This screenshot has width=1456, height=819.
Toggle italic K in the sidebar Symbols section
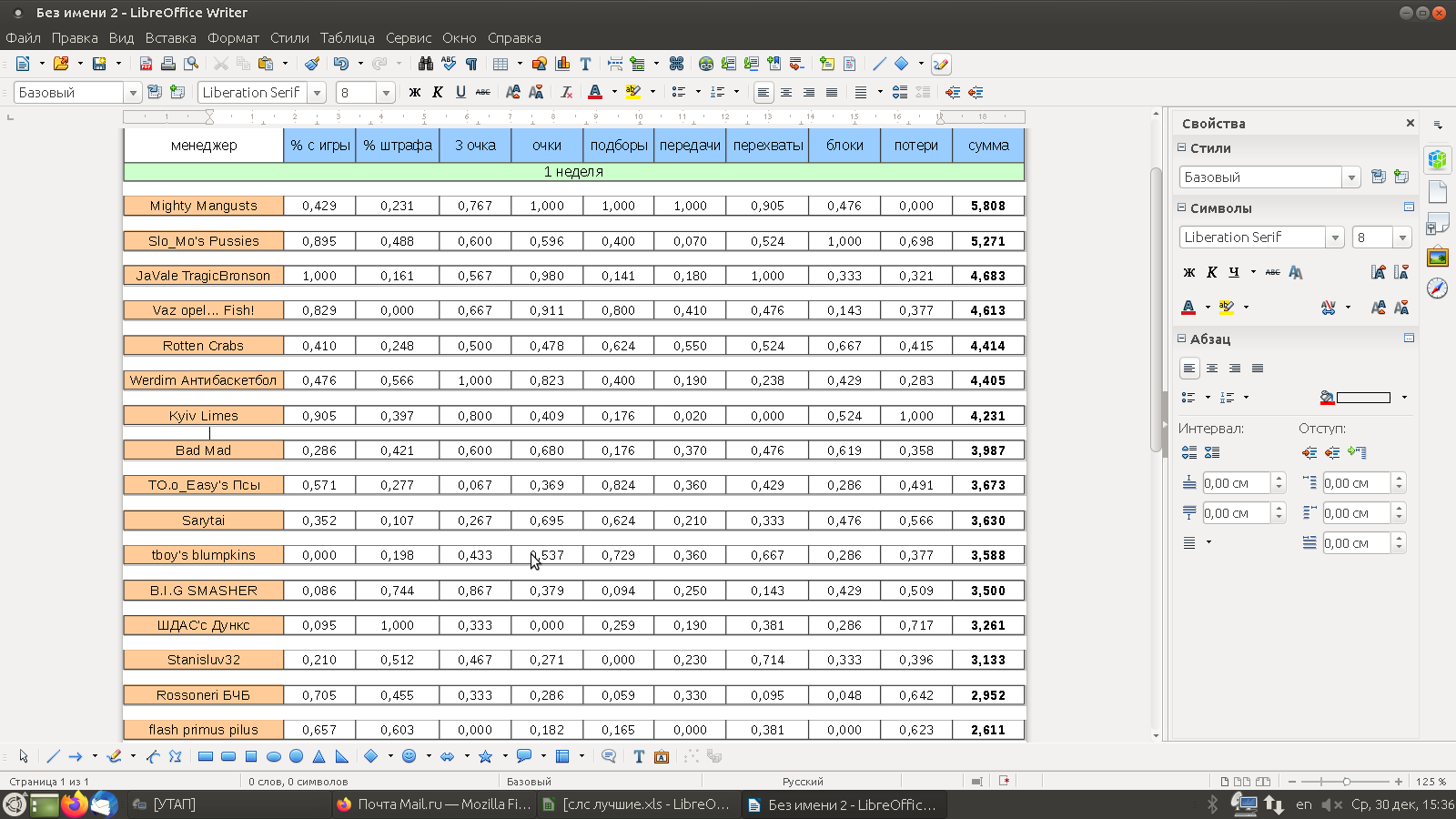1212,272
